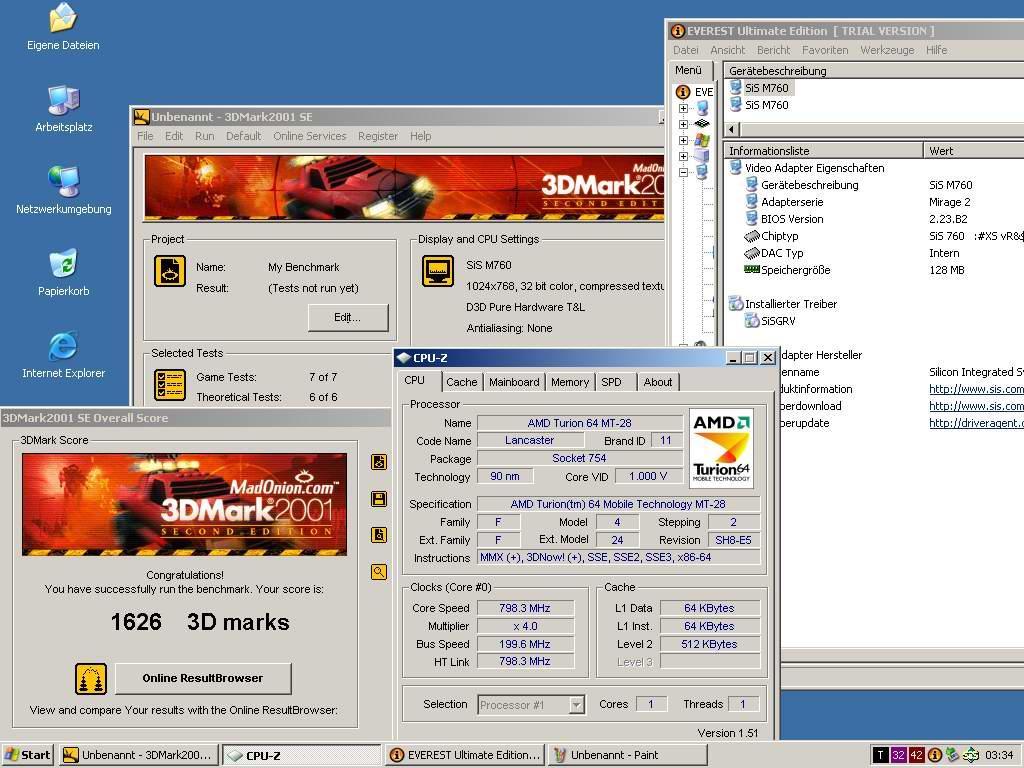Click the Display and CPU Settings monitor icon

click(438, 271)
